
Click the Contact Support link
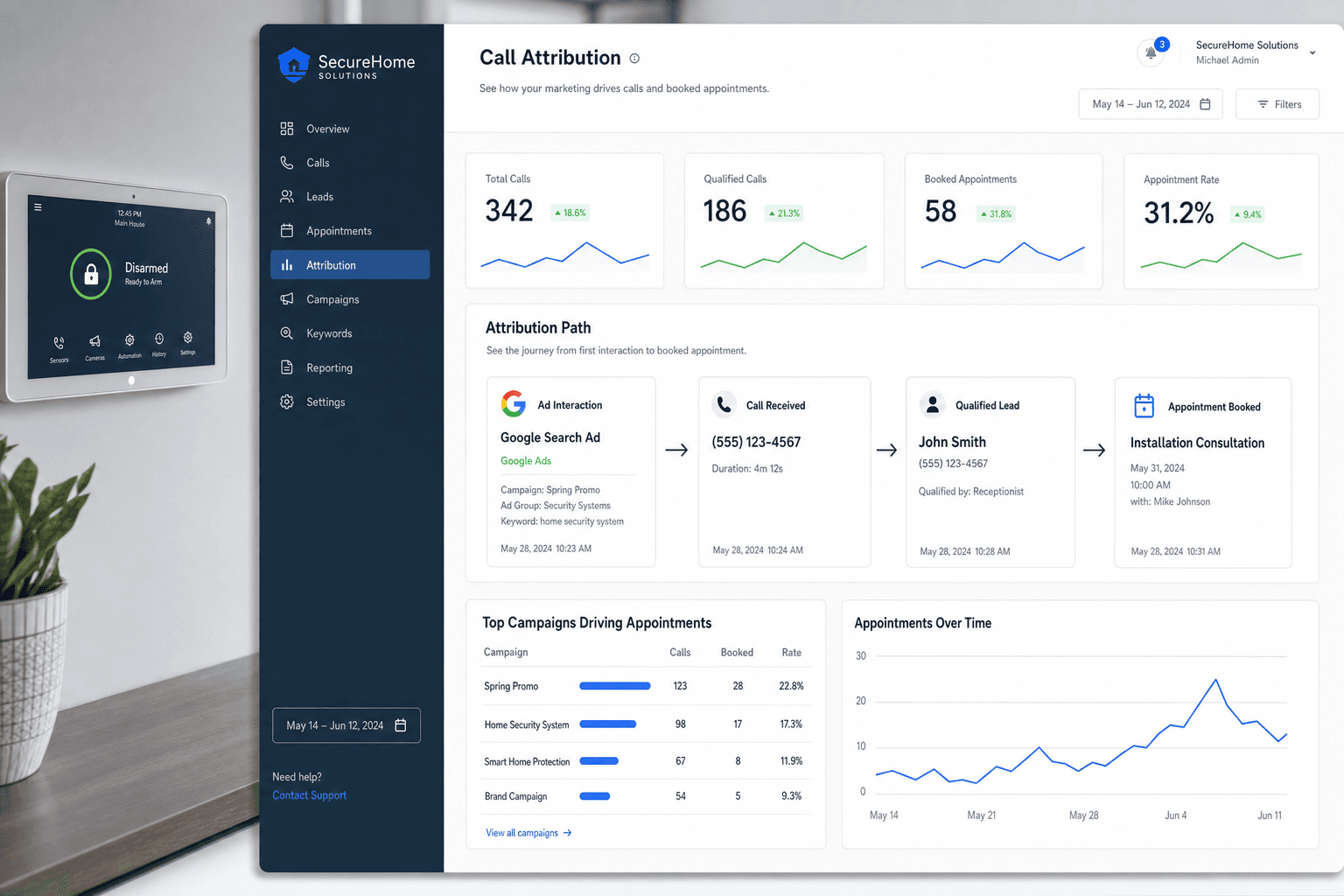(310, 795)
